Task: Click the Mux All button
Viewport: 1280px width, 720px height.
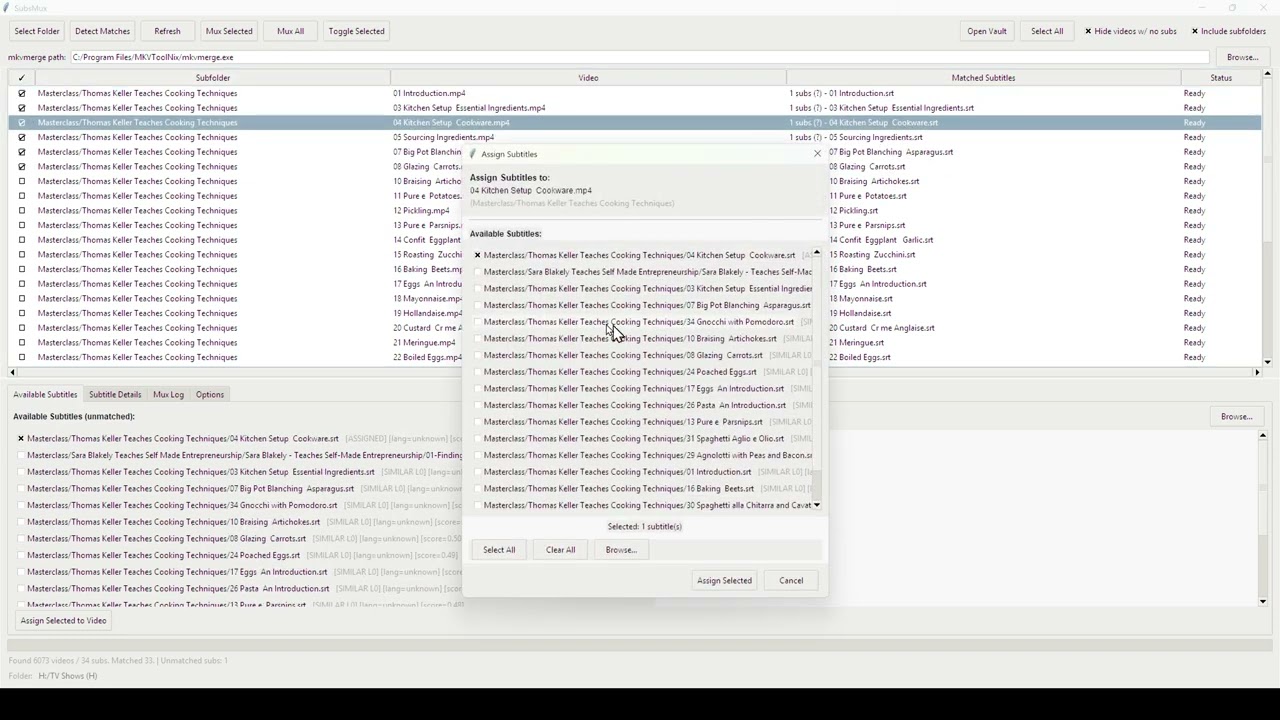Action: point(290,31)
